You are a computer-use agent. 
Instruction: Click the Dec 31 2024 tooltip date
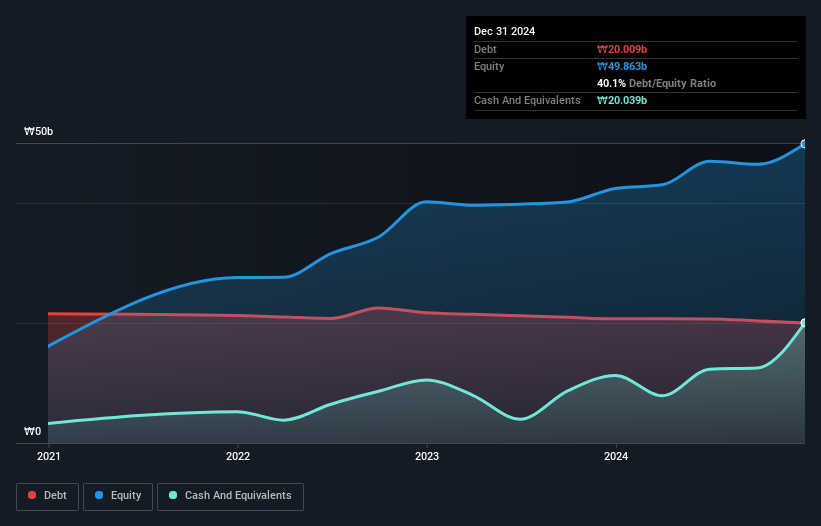(x=504, y=31)
